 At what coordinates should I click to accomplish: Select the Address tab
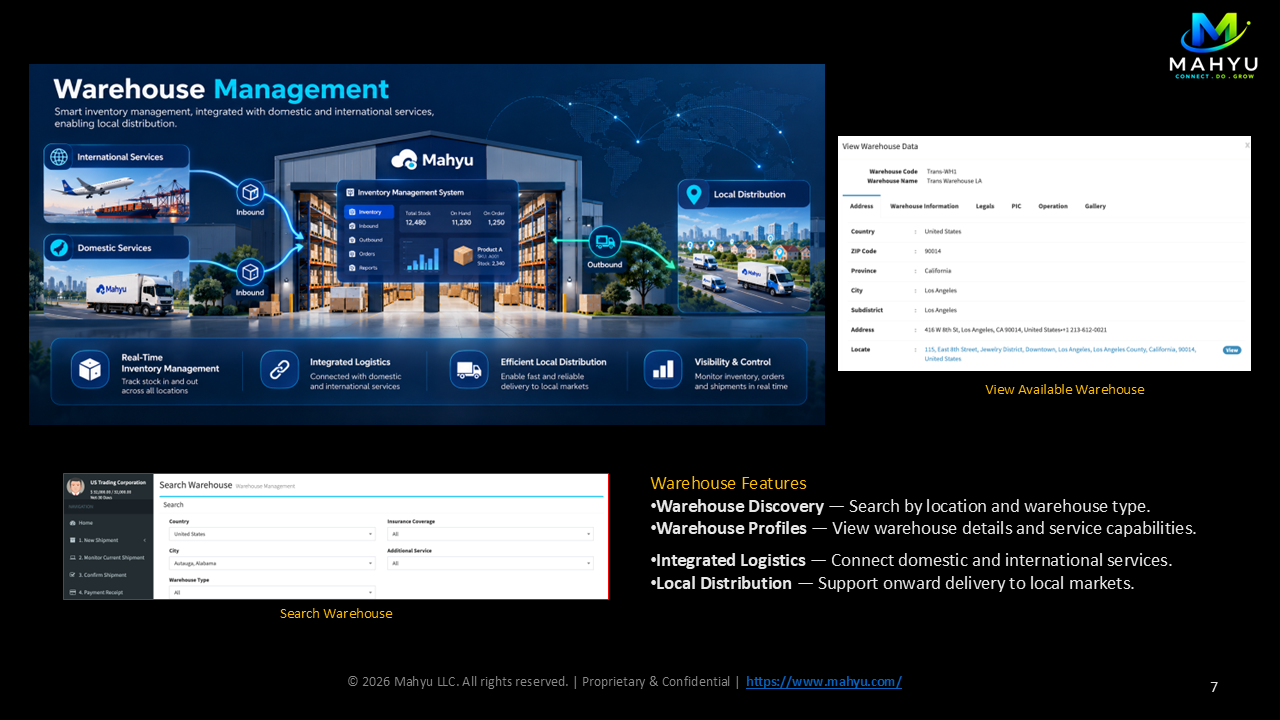pos(861,206)
